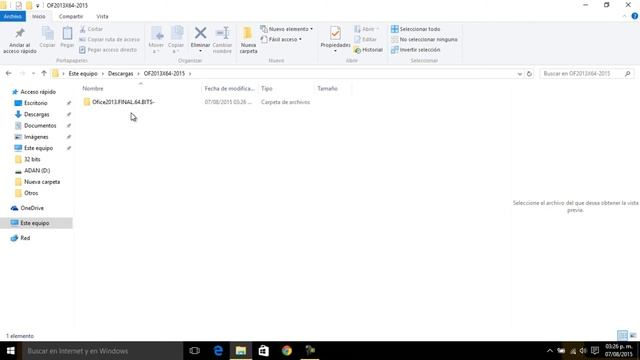Expand the Fácil acceso dropdown
The image size is (640, 360).
click(281, 40)
